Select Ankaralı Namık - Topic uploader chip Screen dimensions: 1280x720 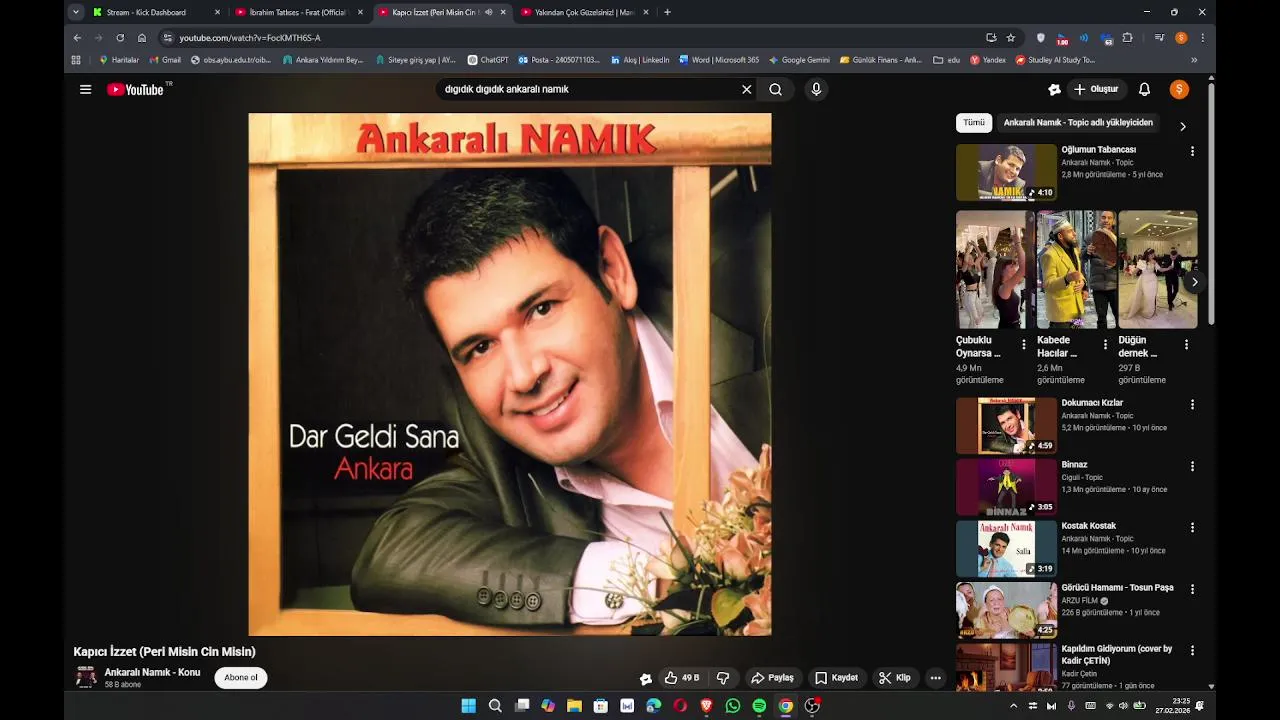point(1078,123)
